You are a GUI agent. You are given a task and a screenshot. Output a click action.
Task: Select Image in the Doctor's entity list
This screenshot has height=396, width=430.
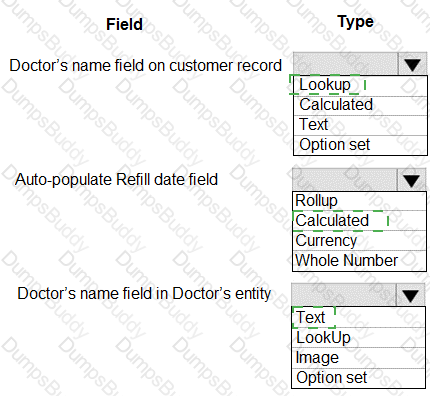[359, 358]
